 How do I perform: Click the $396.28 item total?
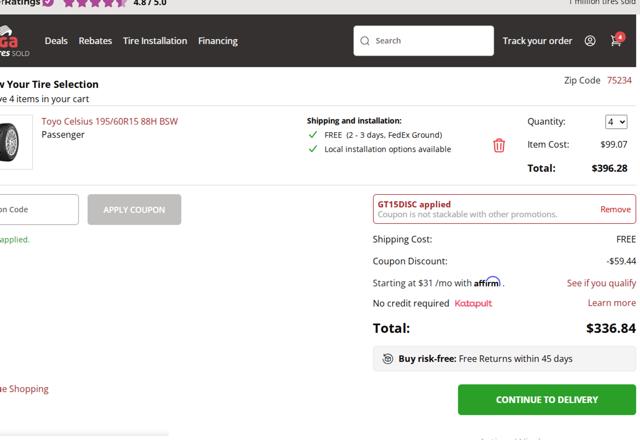click(x=609, y=168)
